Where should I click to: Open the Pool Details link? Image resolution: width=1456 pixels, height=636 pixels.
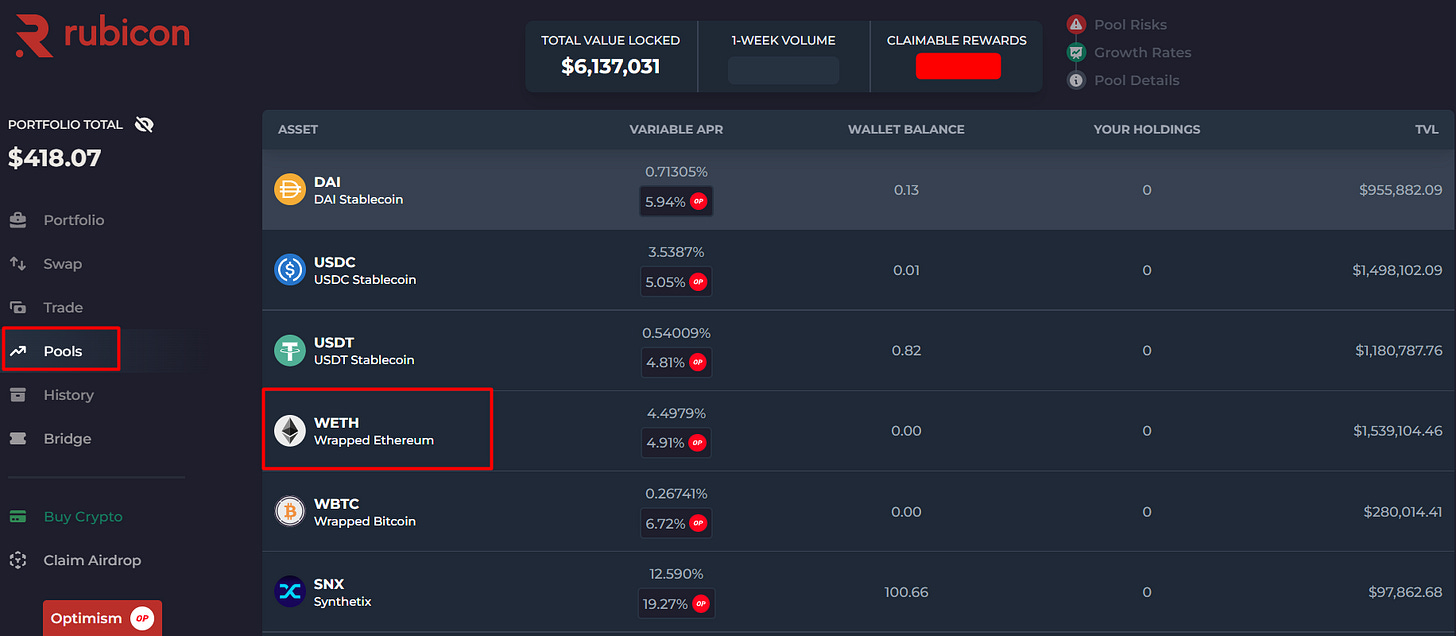1137,80
